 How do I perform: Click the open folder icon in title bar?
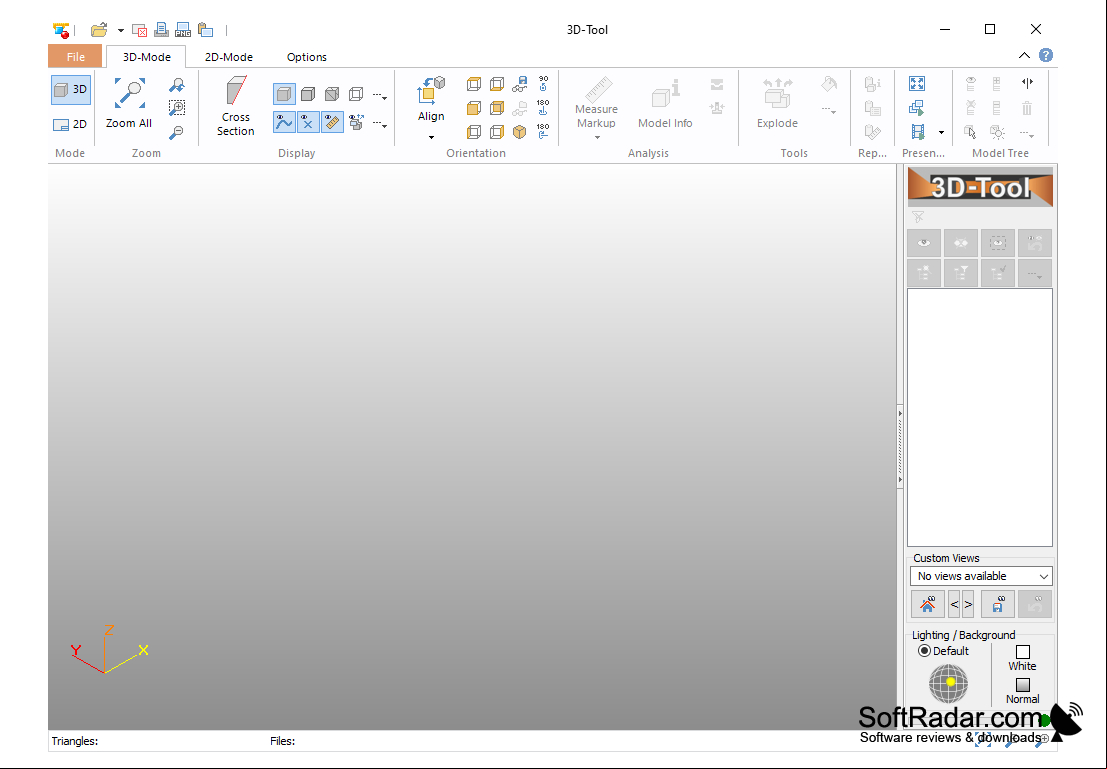click(x=99, y=30)
